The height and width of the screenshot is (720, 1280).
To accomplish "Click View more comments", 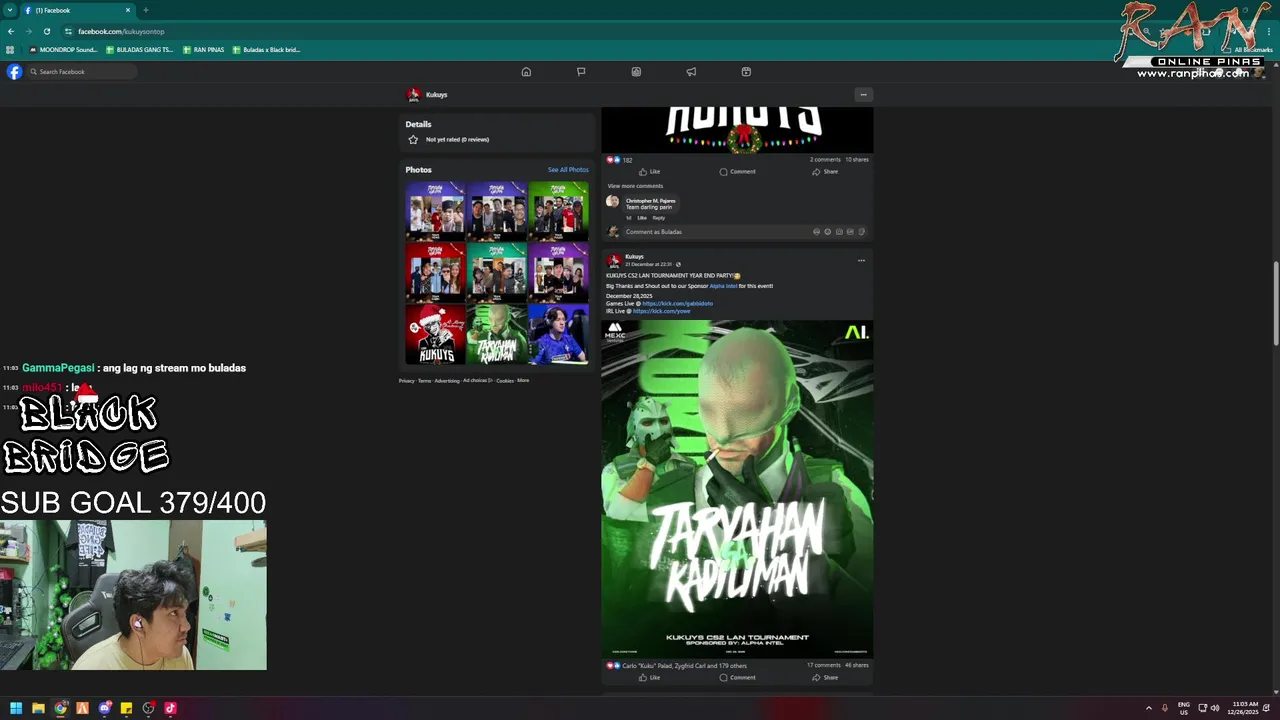I will point(635,186).
